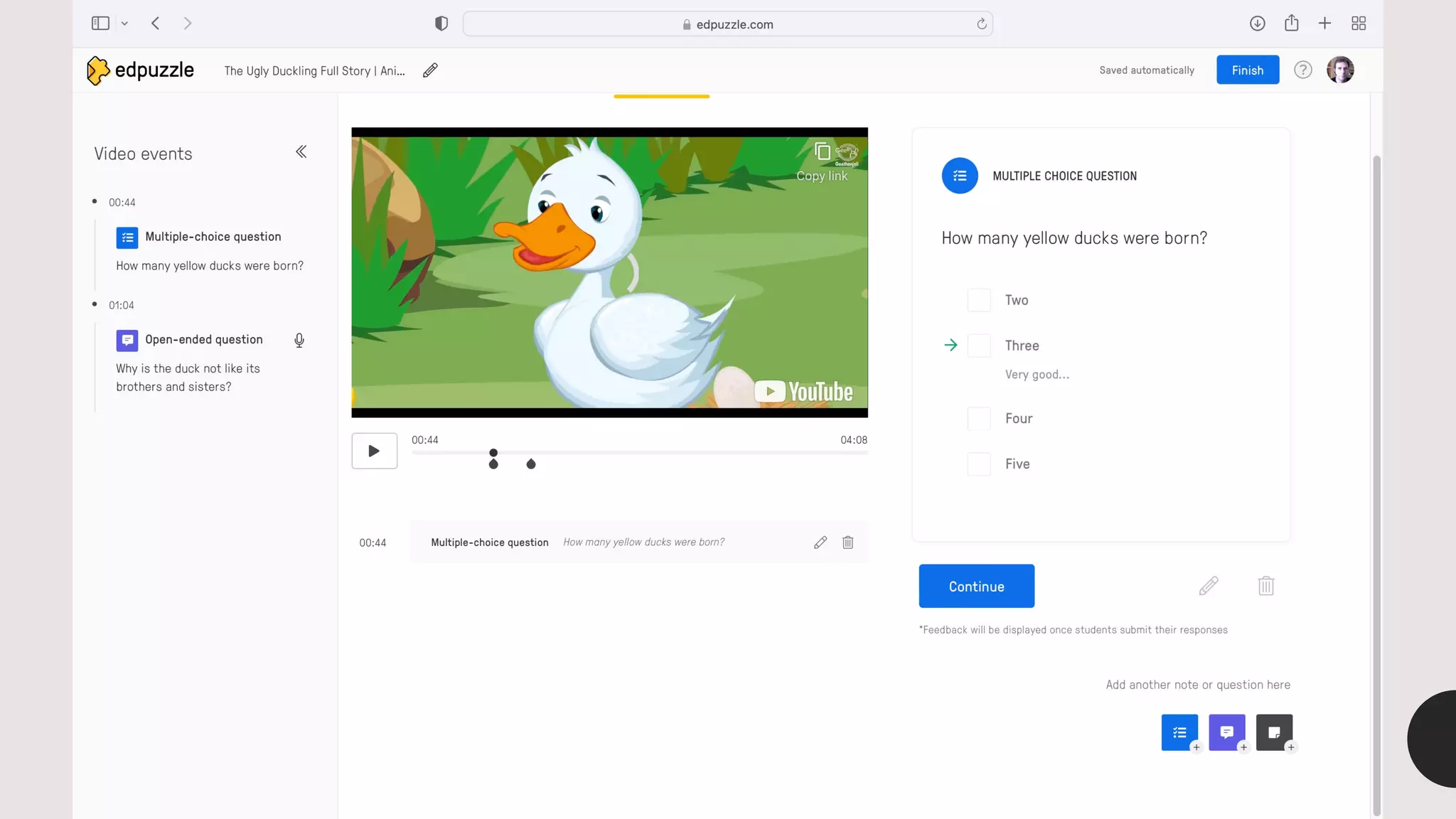Click the pencil icon to edit video title
Image resolution: width=1456 pixels, height=819 pixels.
(x=430, y=70)
